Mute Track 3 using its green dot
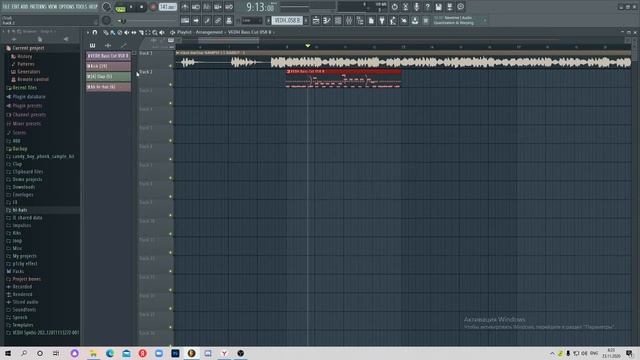Screen dimensions: 640x360 [171, 103]
